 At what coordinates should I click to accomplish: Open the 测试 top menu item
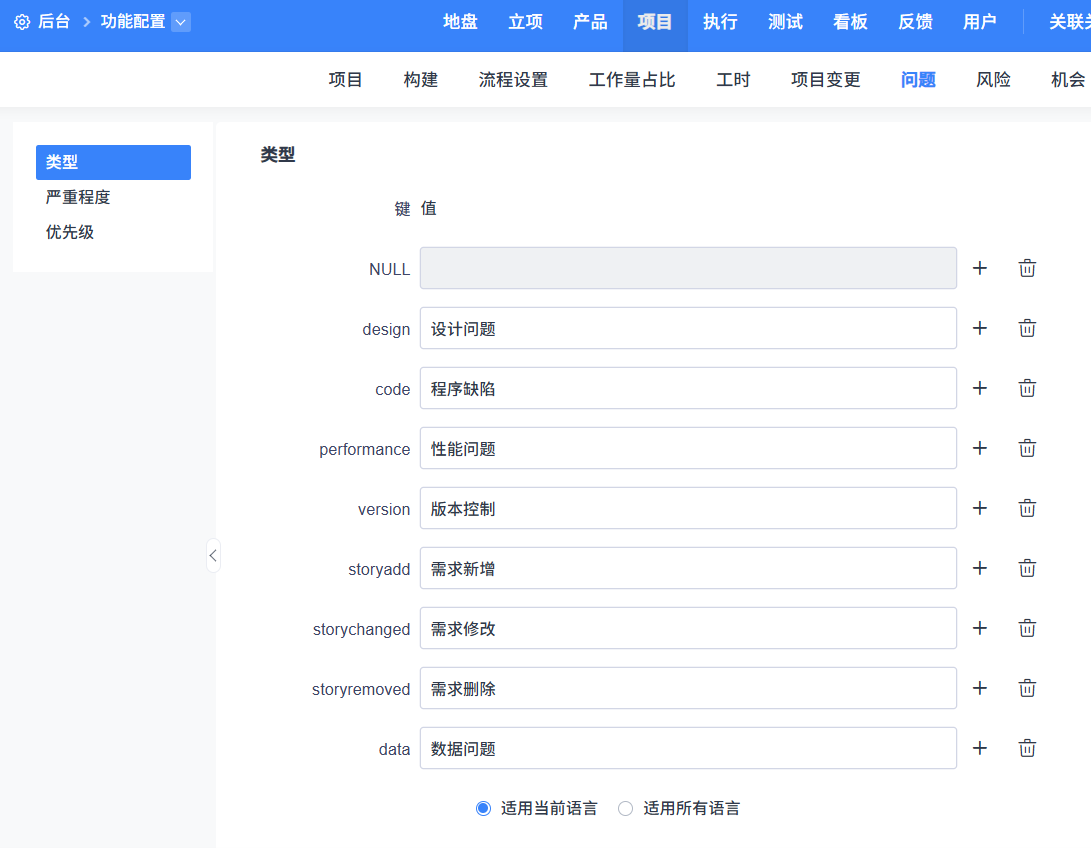click(785, 22)
